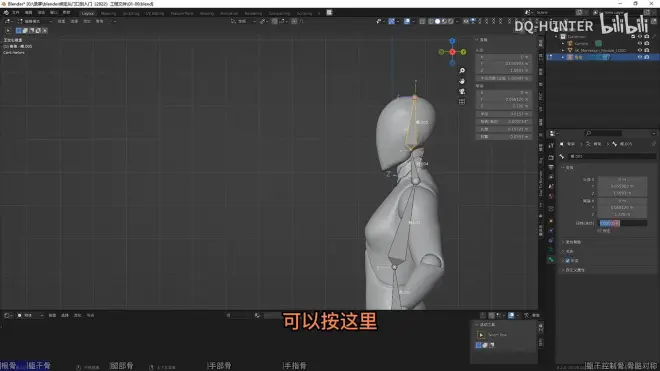Expand the SK_Mannequin_Female_LOD0 outliner row

tap(563, 50)
